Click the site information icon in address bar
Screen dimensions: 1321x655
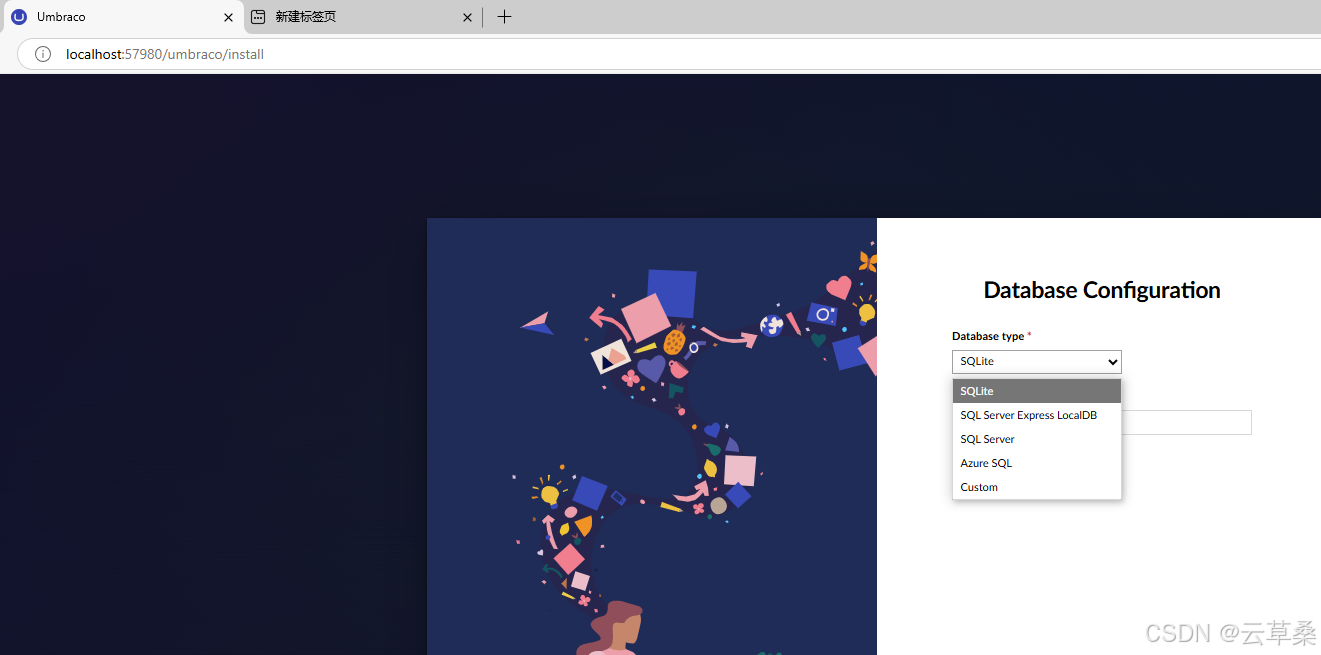(43, 54)
